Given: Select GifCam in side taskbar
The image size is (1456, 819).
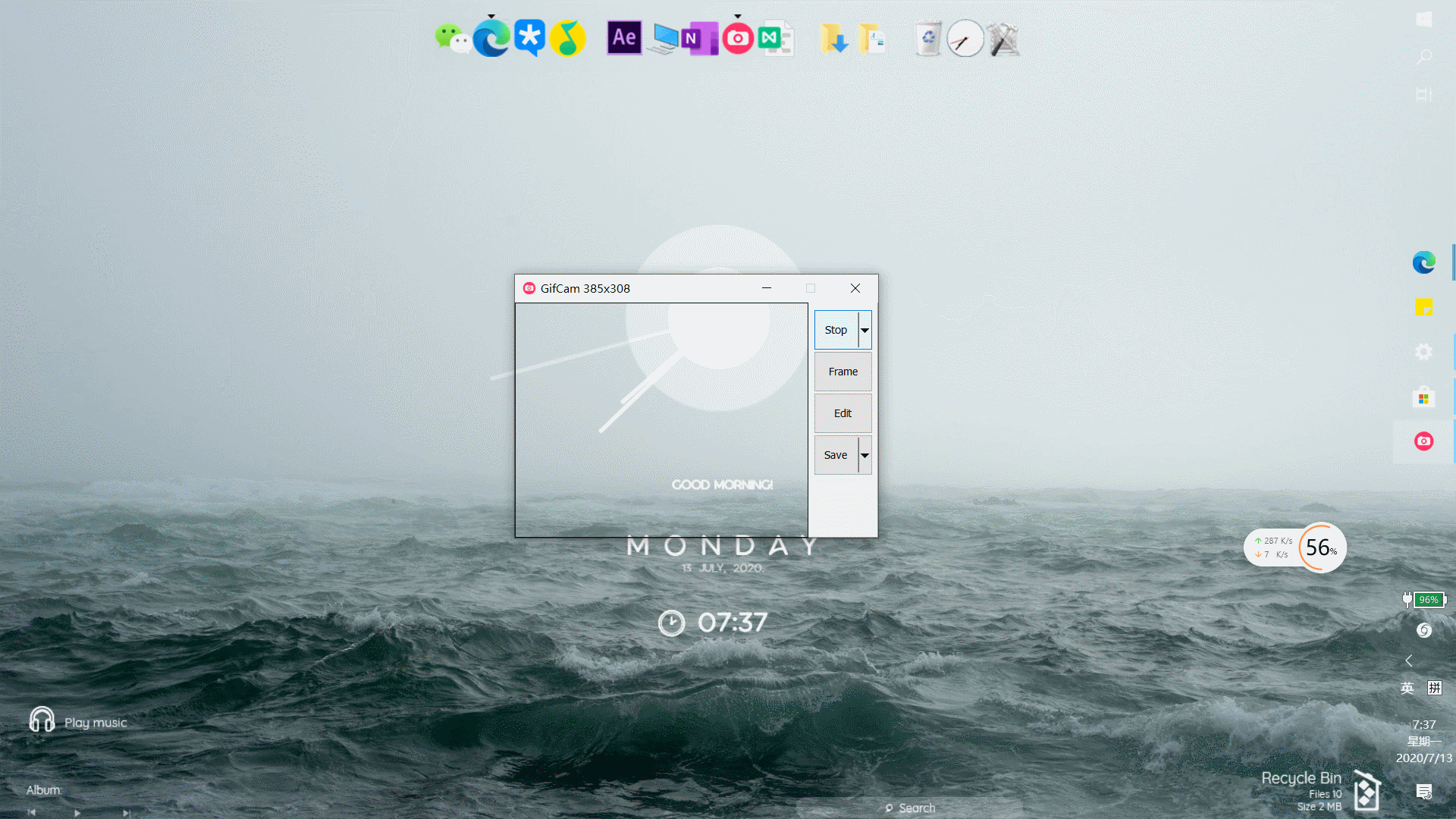Looking at the screenshot, I should (1424, 441).
